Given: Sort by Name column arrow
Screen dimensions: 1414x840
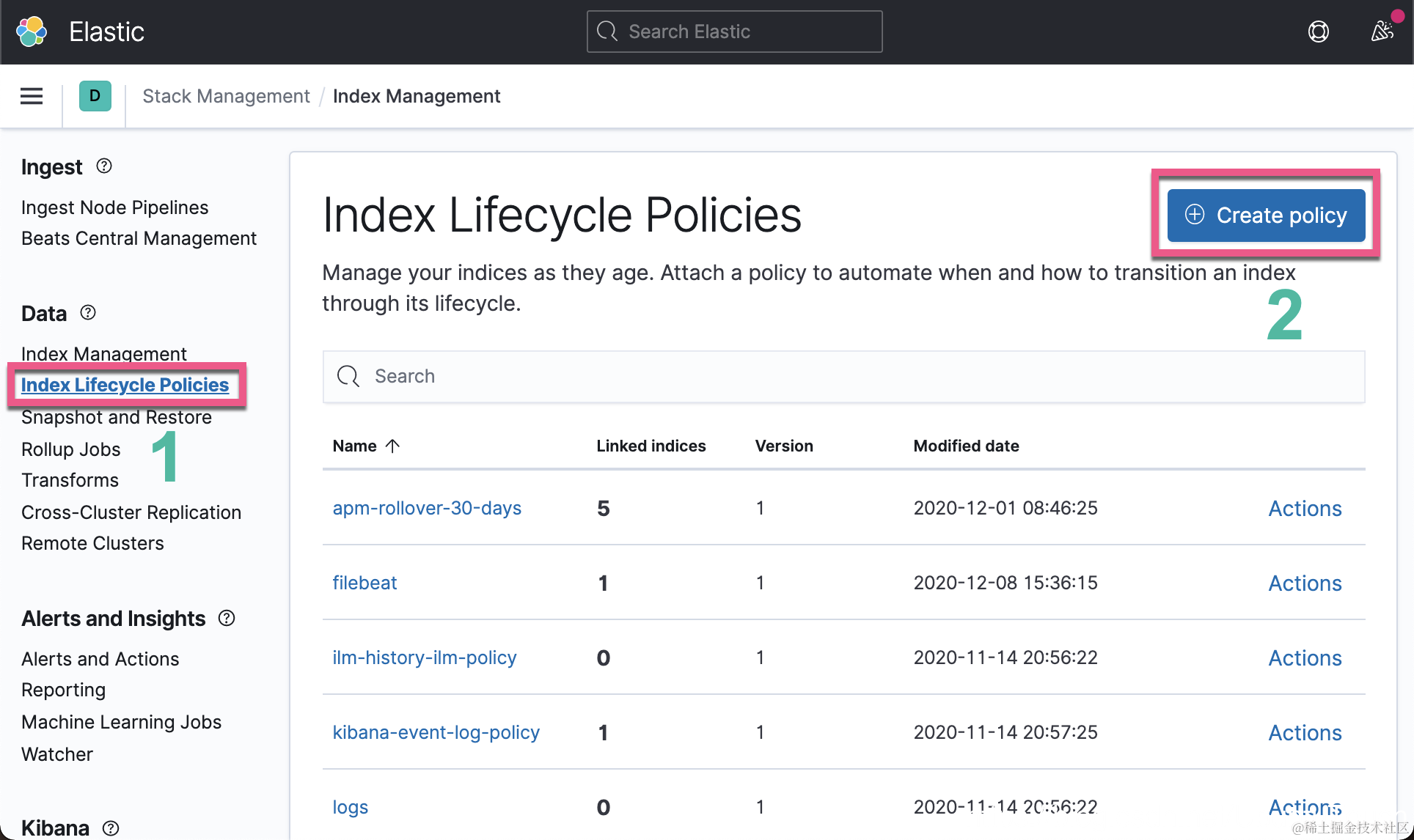Looking at the screenshot, I should pyautogui.click(x=392, y=446).
